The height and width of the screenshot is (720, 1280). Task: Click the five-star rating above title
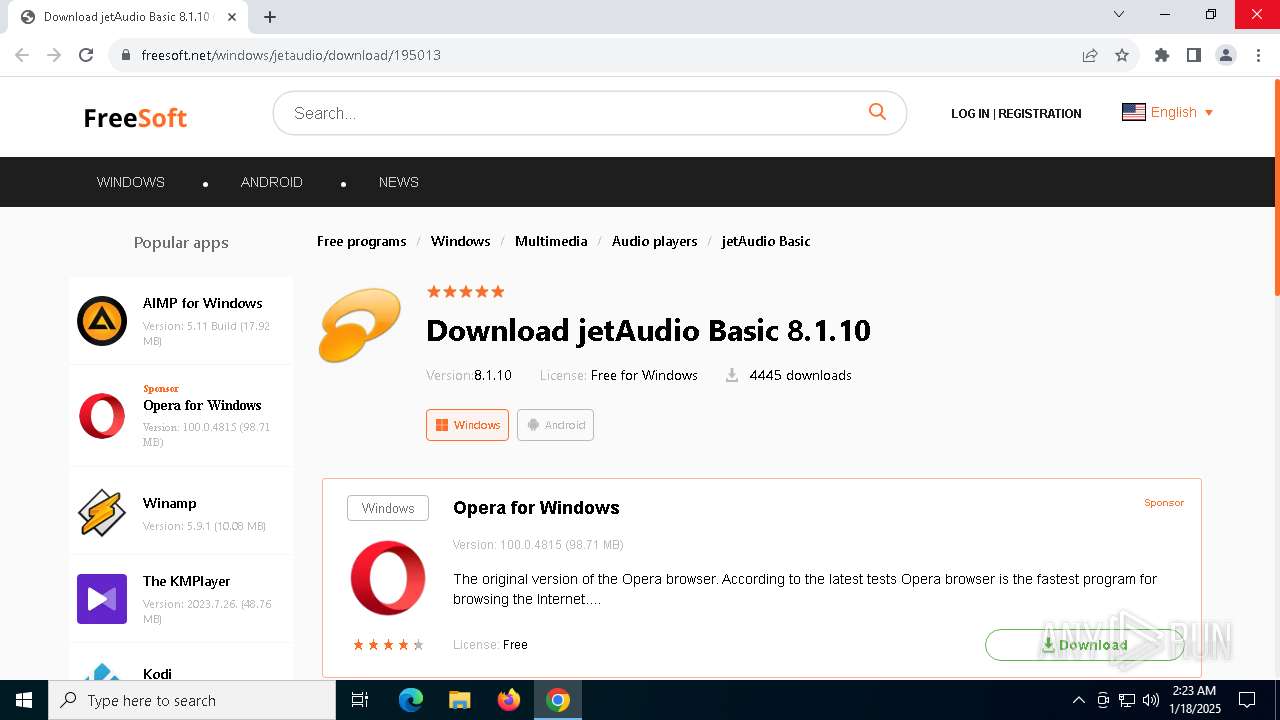465,291
